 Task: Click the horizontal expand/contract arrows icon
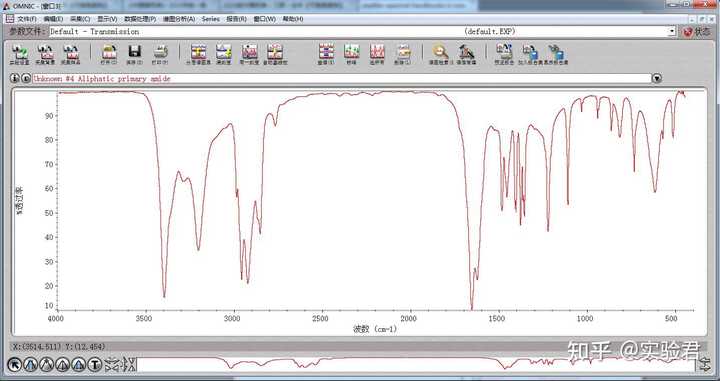[x=112, y=365]
